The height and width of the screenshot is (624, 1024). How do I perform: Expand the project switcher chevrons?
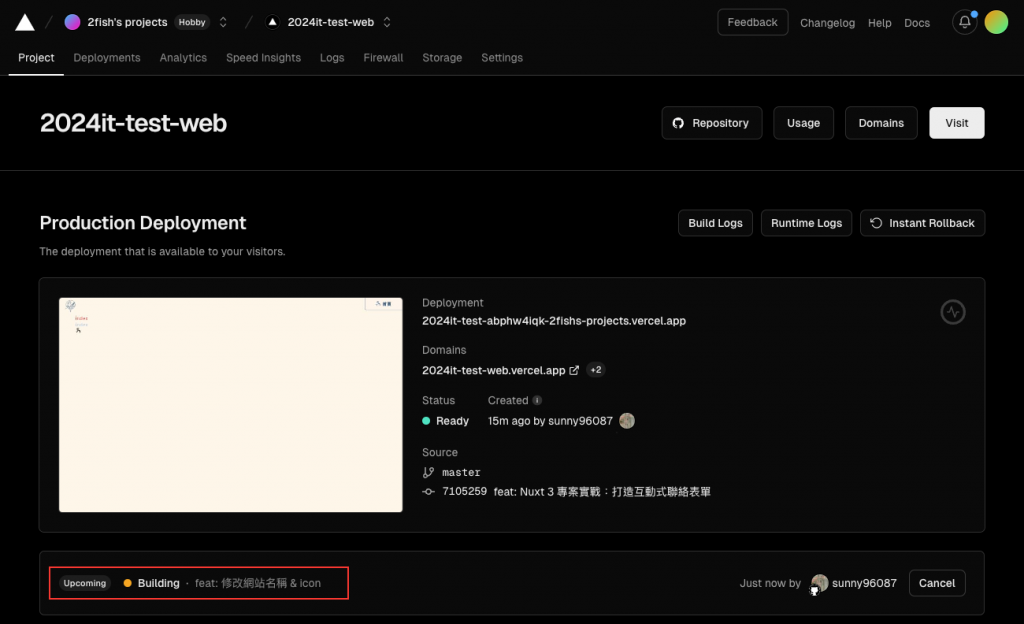click(387, 22)
